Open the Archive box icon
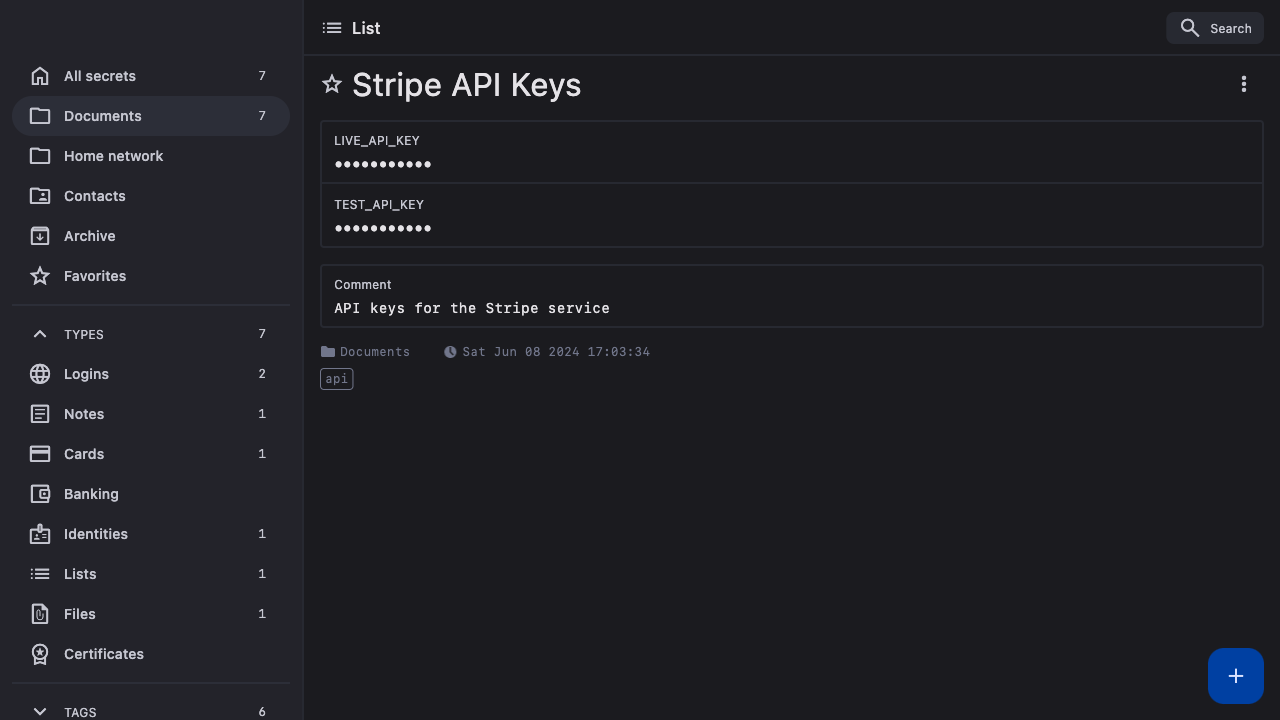Viewport: 1280px width, 720px height. [x=40, y=236]
